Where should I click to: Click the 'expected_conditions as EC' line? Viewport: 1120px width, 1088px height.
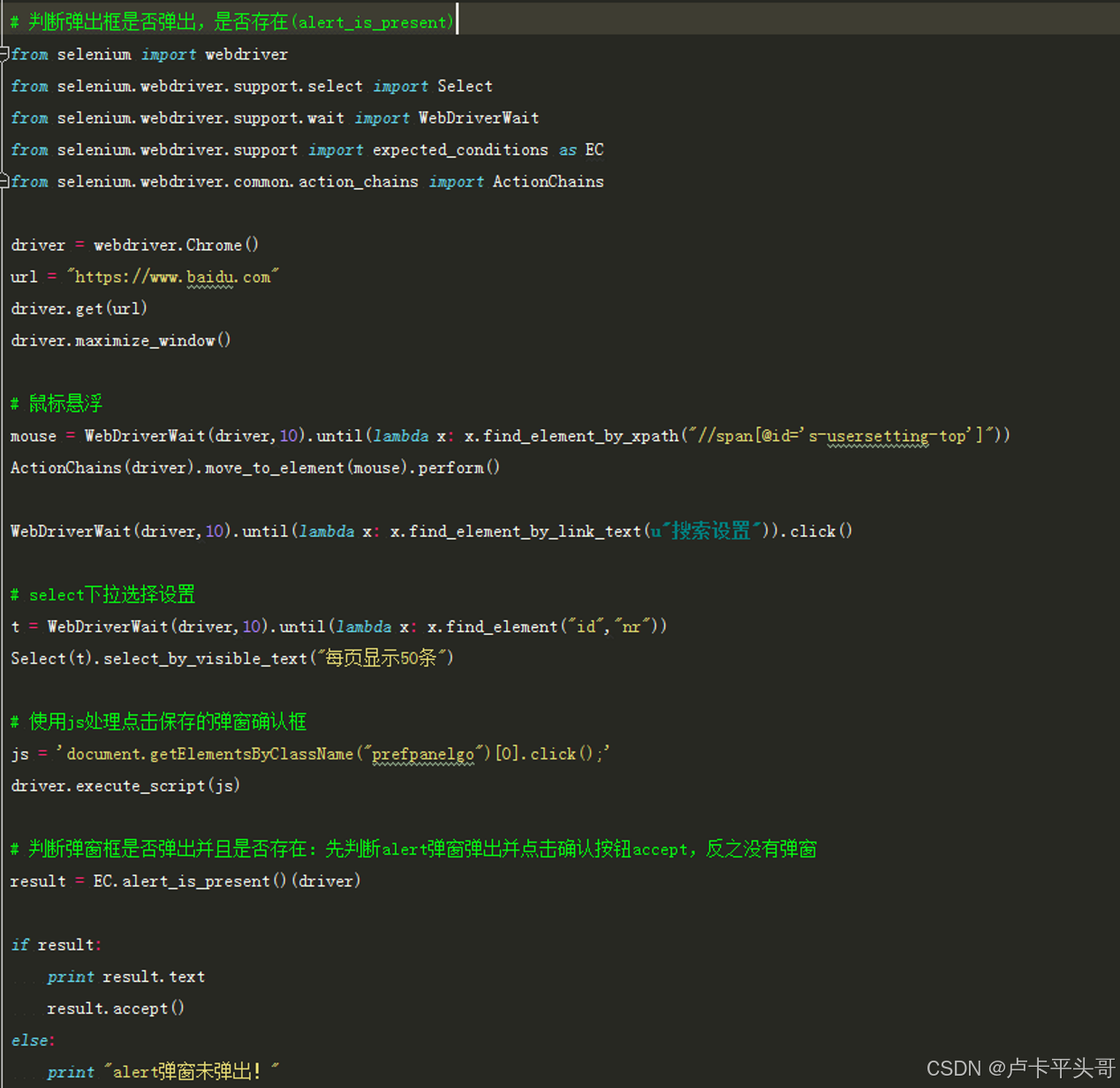click(x=307, y=150)
